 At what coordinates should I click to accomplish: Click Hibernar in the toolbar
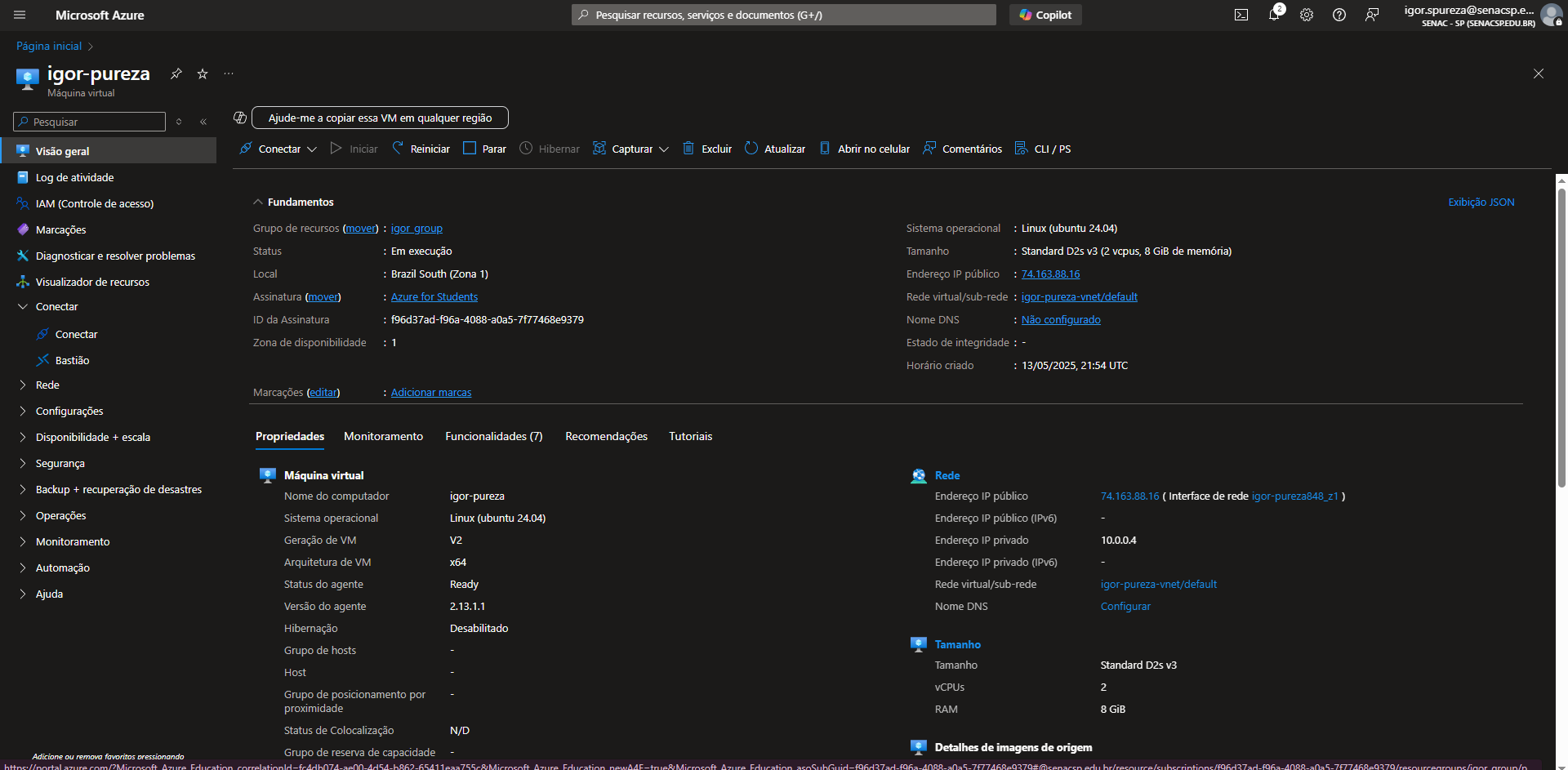[x=550, y=149]
